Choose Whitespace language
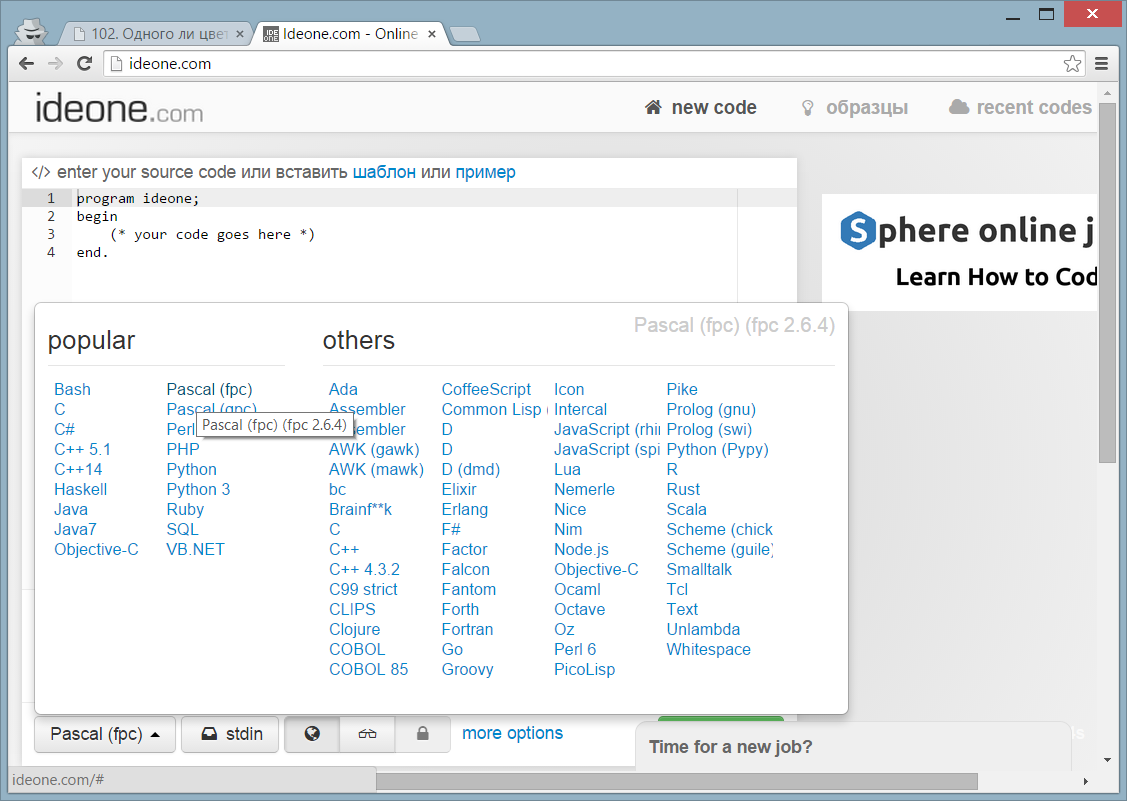1127x801 pixels. point(708,649)
